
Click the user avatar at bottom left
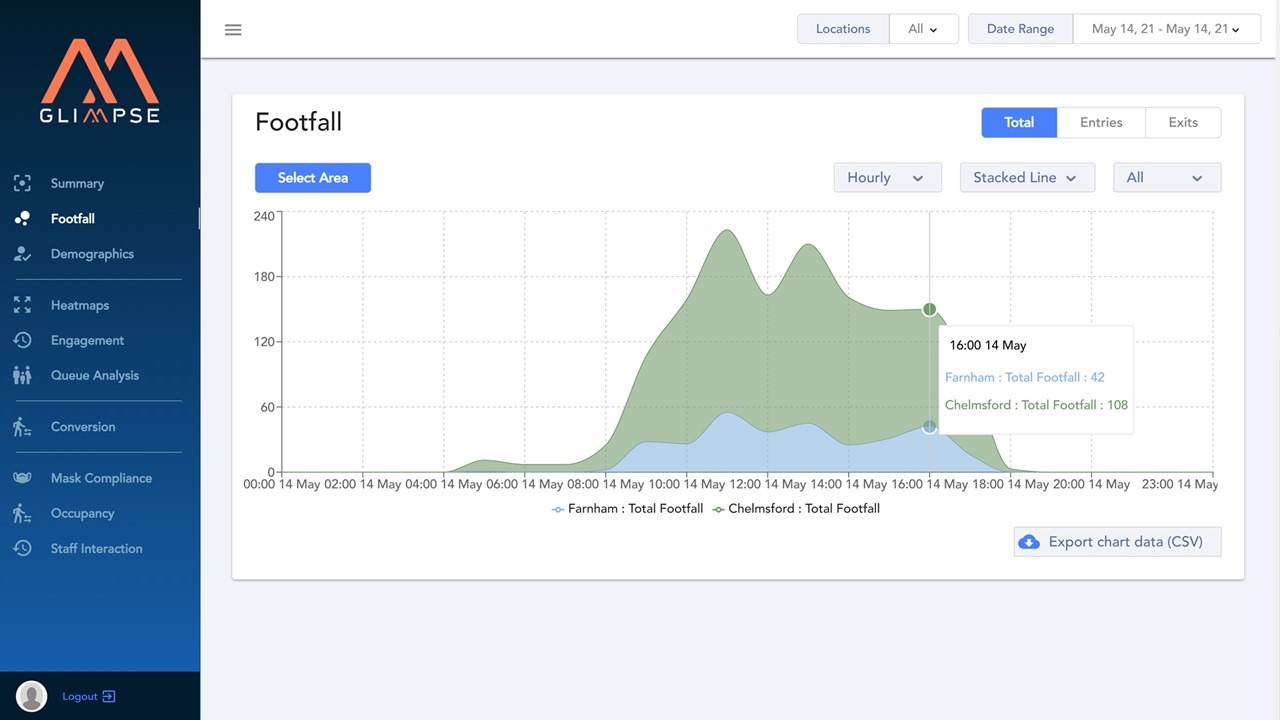(x=30, y=696)
